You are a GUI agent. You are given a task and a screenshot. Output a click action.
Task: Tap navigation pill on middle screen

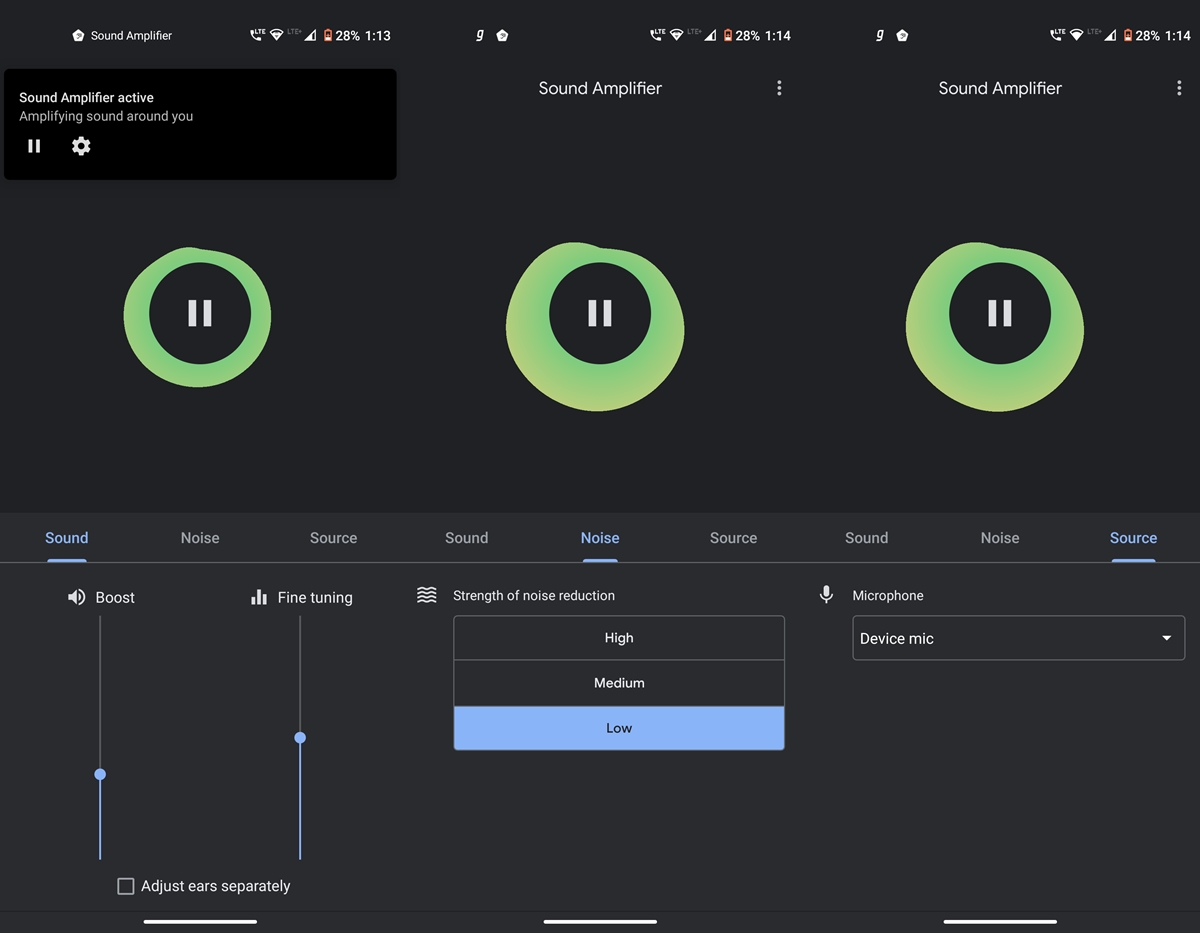600,921
